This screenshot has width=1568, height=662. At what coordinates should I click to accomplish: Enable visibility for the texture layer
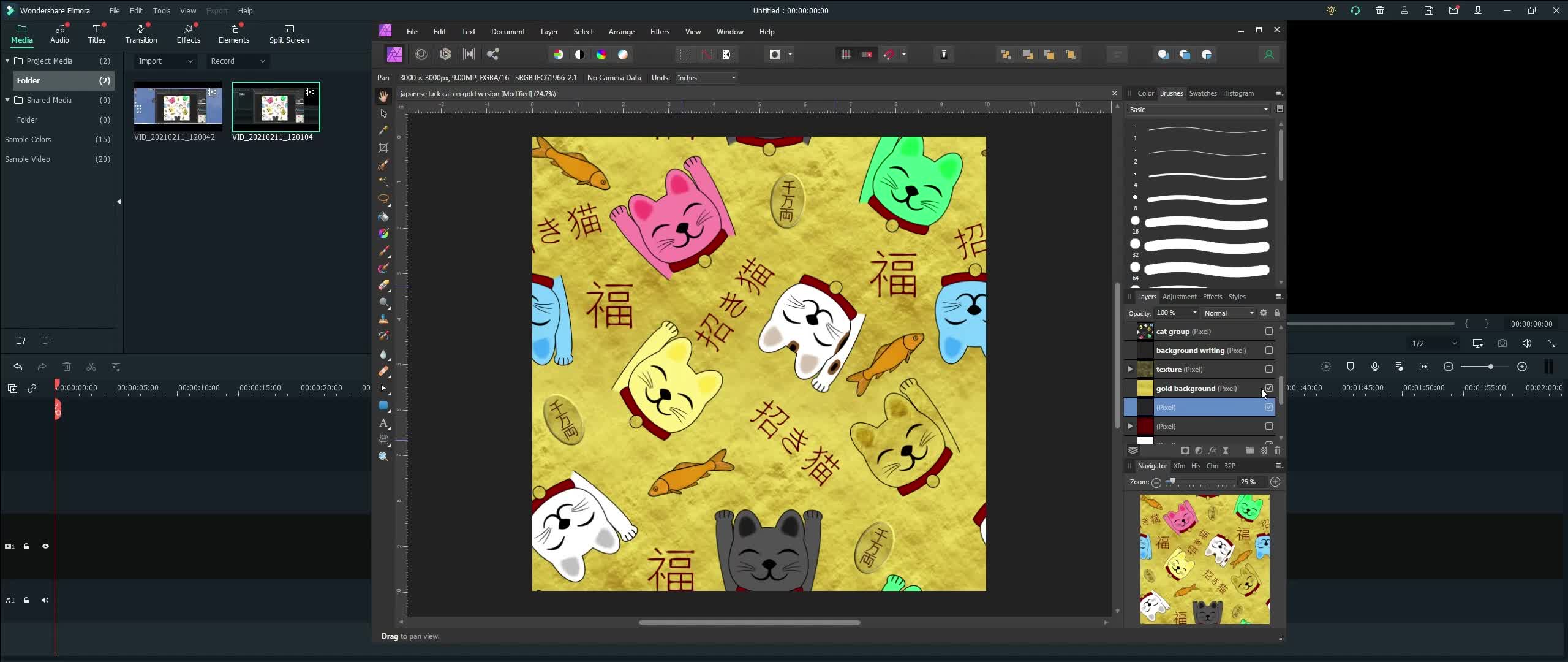1269,369
